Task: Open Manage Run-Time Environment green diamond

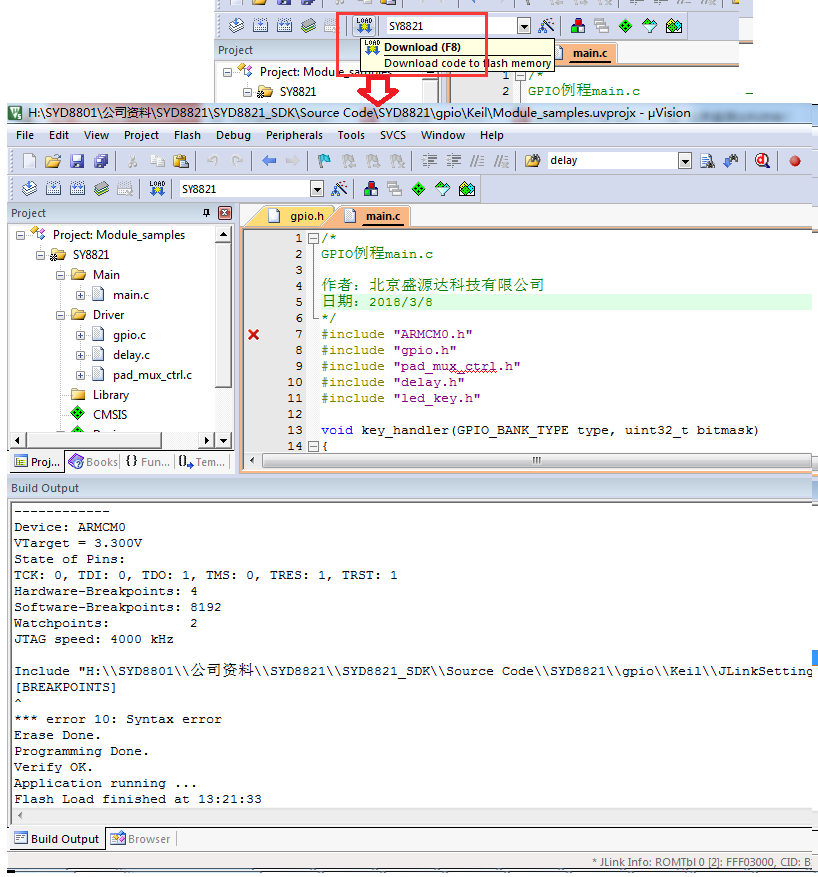Action: click(x=418, y=189)
